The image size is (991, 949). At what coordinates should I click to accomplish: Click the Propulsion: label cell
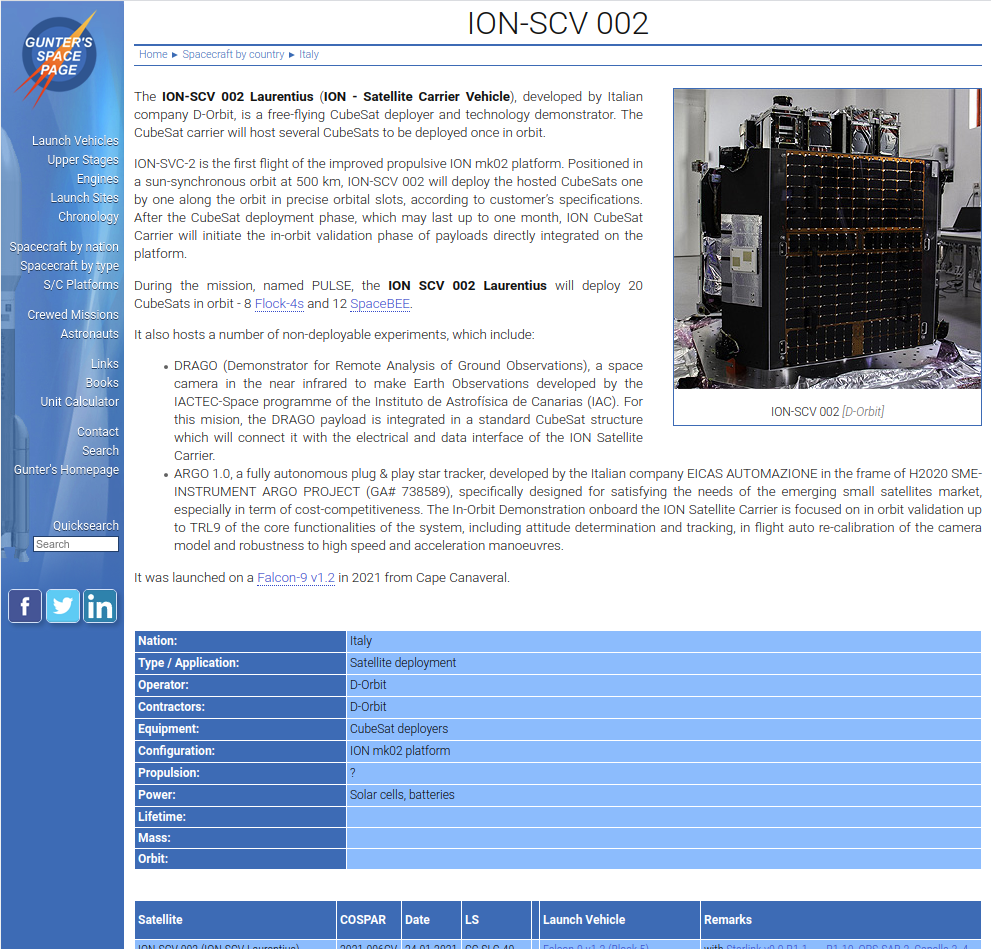pyautogui.click(x=240, y=773)
